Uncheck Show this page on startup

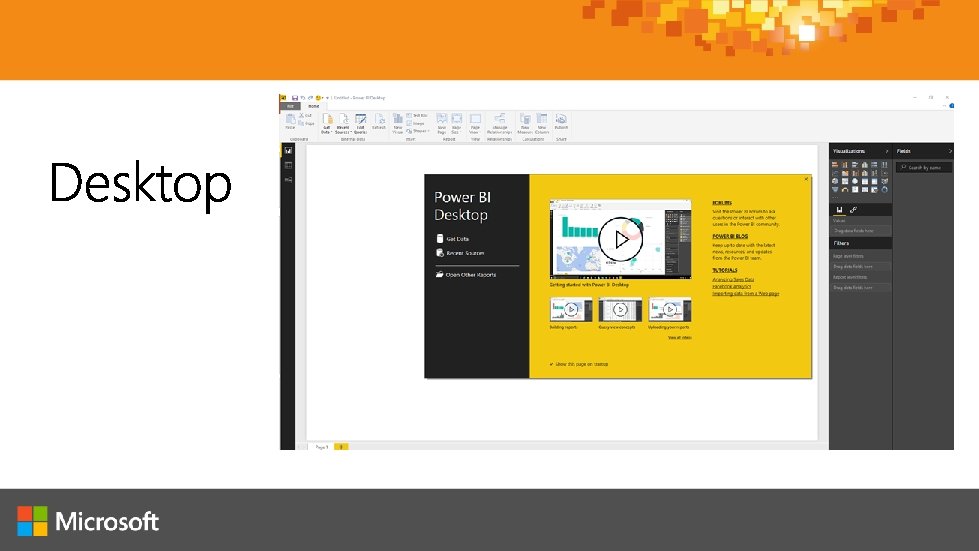(551, 364)
